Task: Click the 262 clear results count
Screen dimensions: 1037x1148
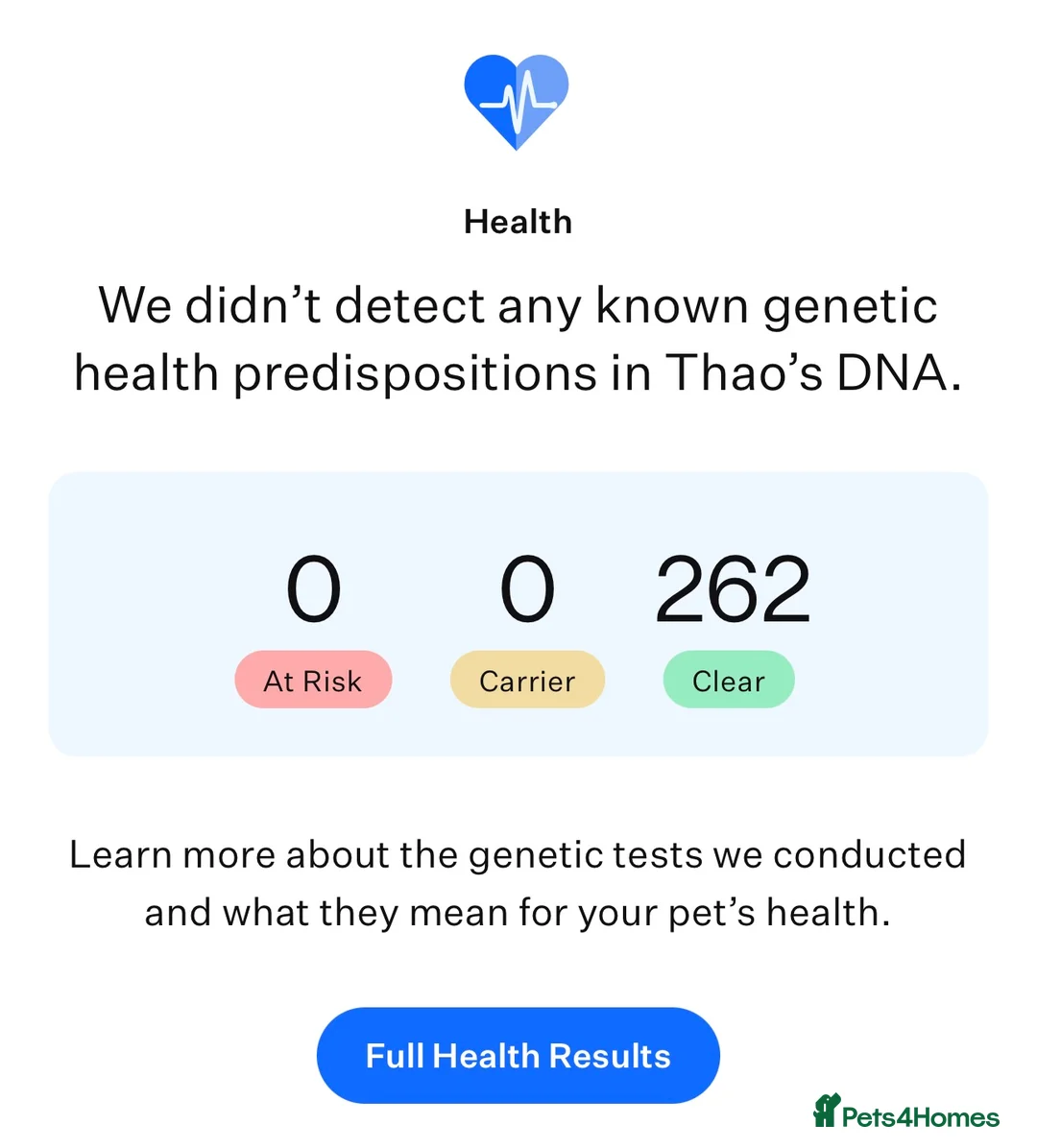Action: (733, 589)
